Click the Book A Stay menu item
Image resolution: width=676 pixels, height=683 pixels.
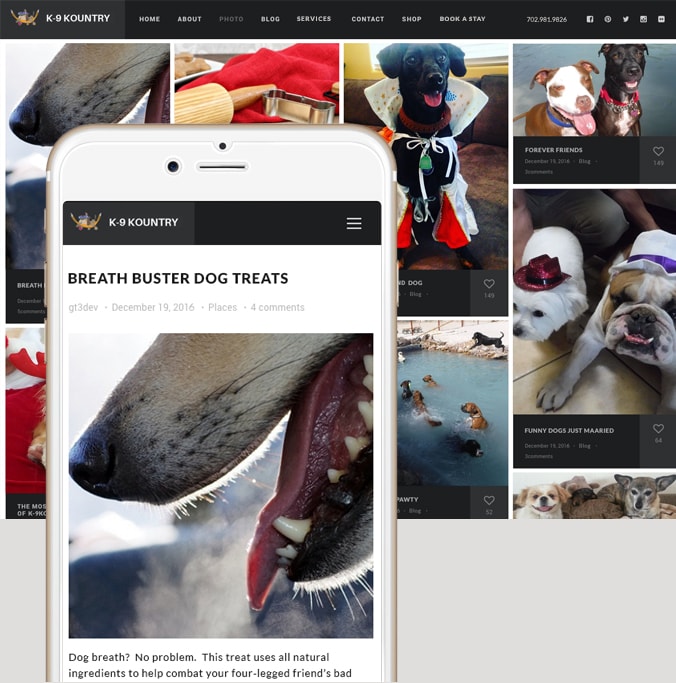click(463, 19)
